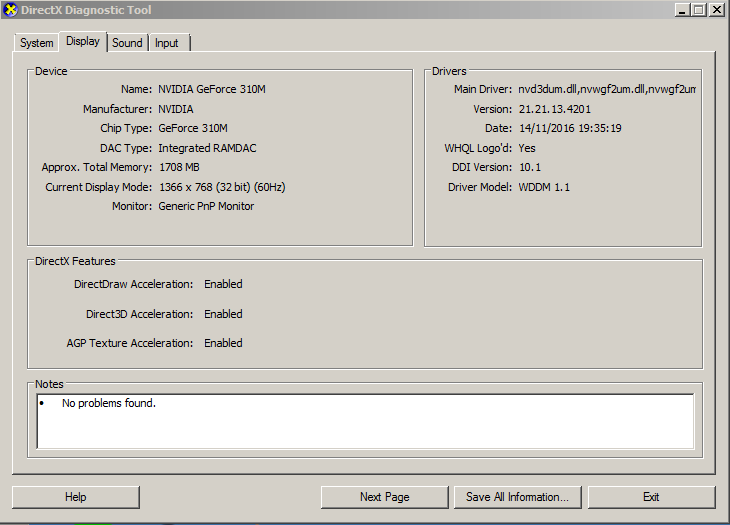Image resolution: width=730 pixels, height=525 pixels.
Task: Go to the Input tab
Action: point(167,43)
